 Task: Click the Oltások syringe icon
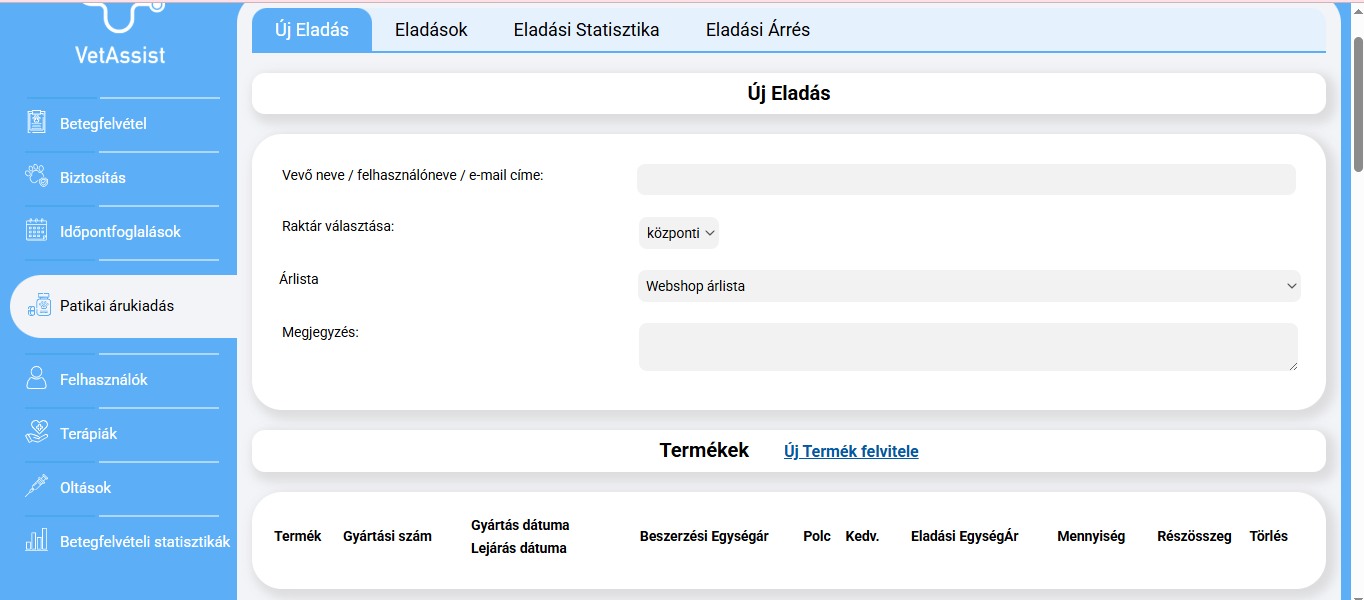click(37, 487)
